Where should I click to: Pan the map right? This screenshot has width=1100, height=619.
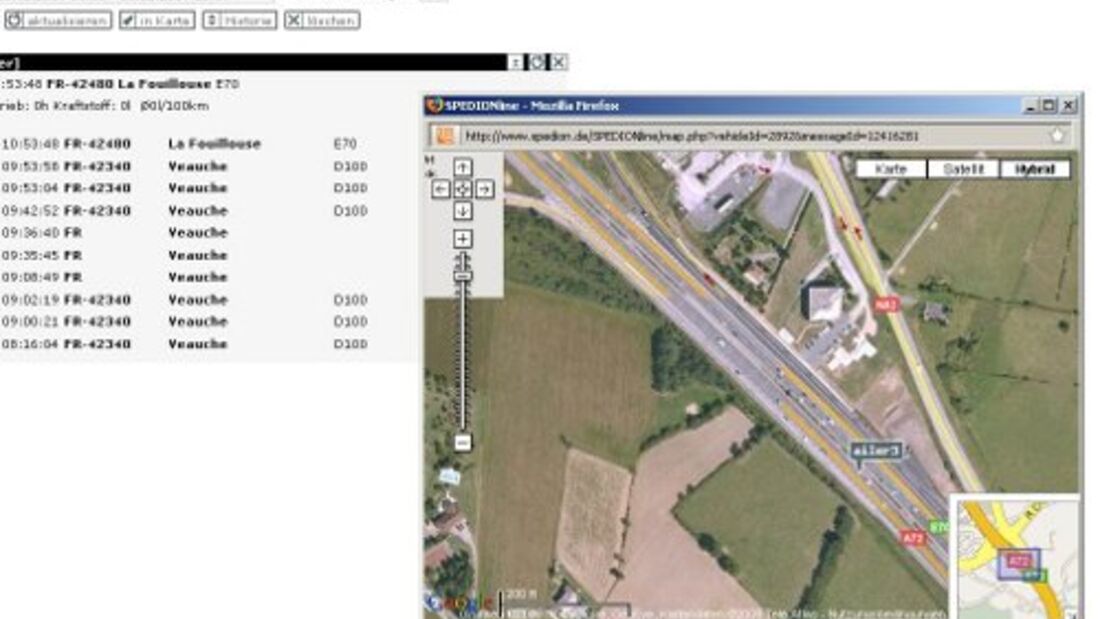[485, 189]
